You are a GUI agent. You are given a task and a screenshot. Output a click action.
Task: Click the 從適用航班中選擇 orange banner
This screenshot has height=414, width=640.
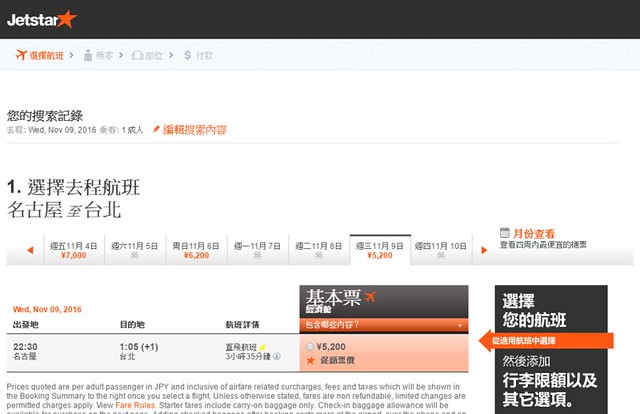[x=547, y=341]
